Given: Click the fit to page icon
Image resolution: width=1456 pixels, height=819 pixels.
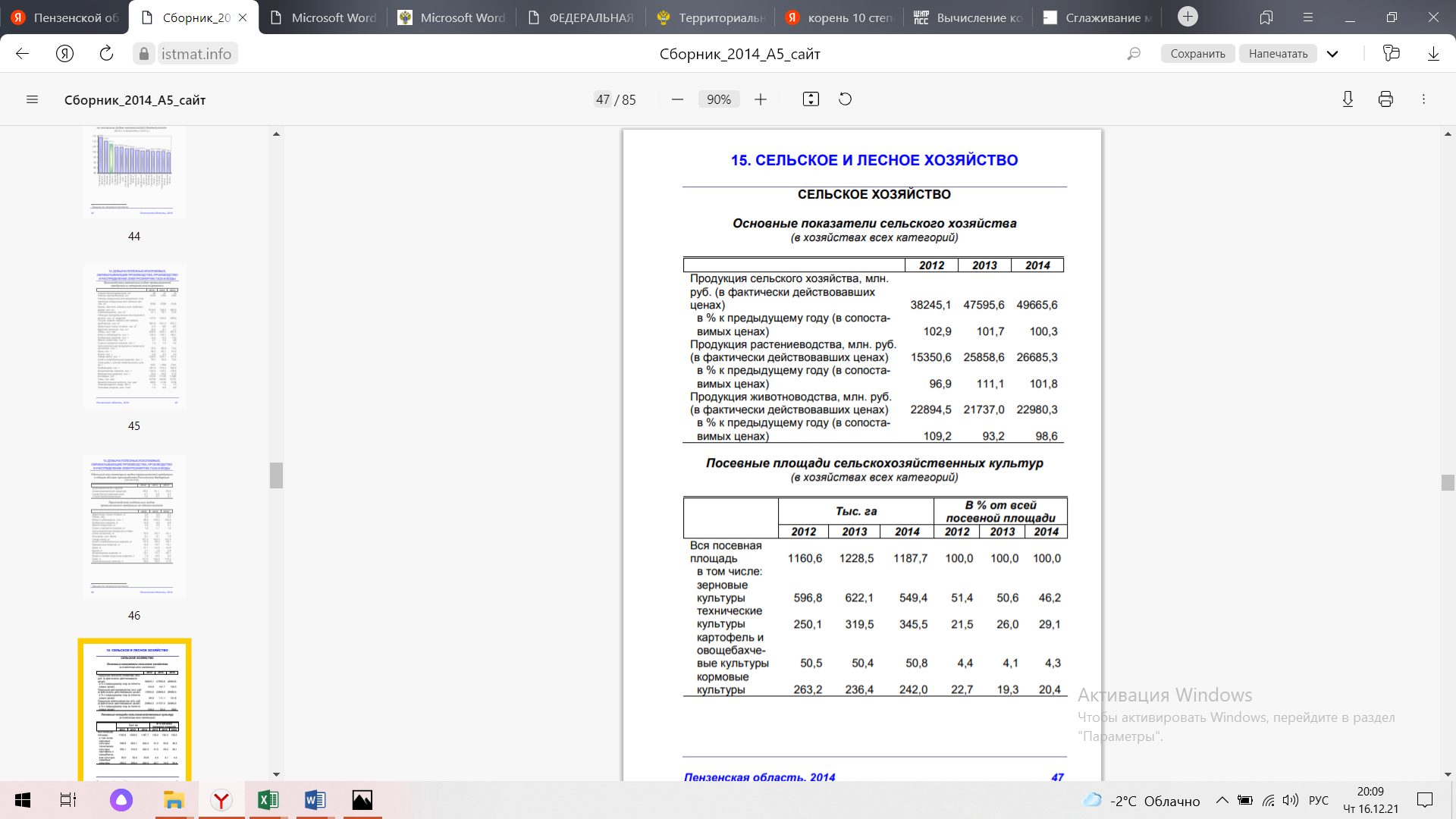Looking at the screenshot, I should click(x=811, y=99).
